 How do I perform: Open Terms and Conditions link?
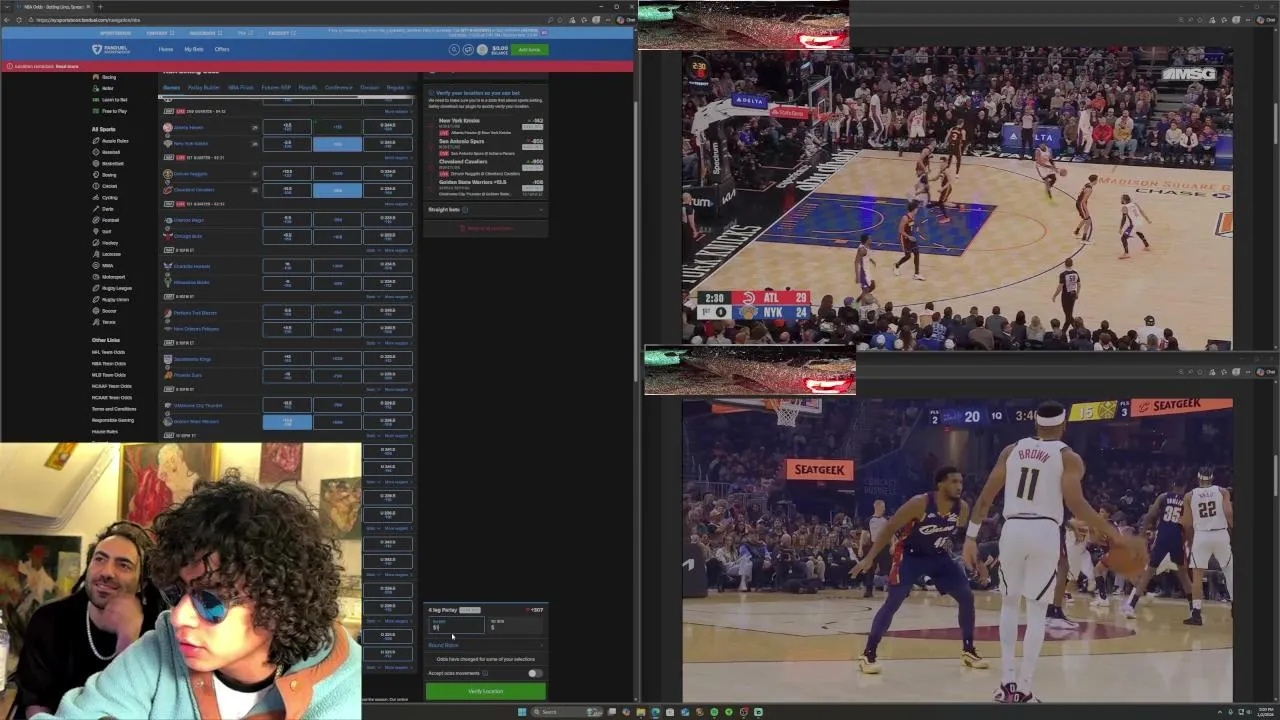114,409
